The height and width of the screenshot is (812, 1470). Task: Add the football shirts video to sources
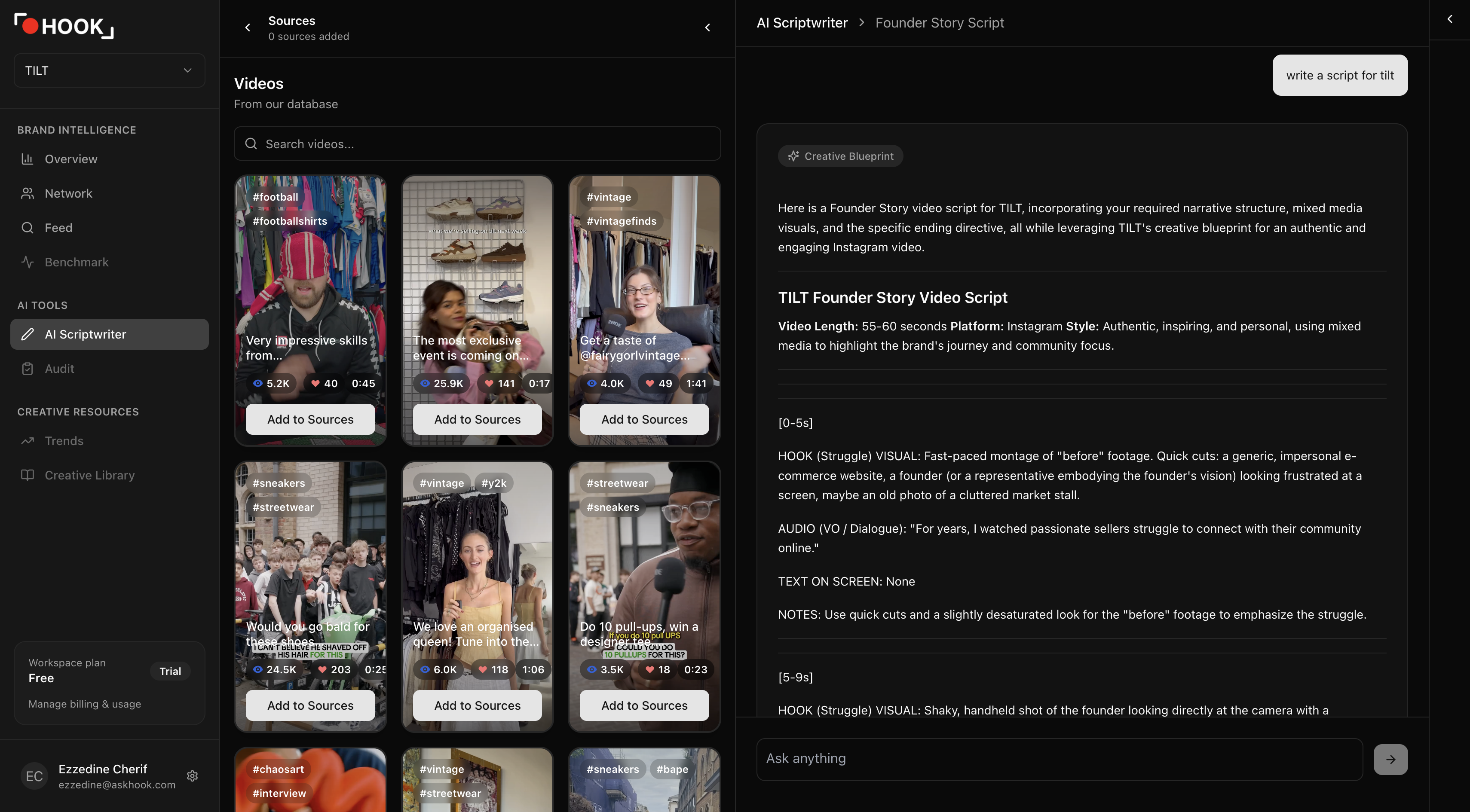310,419
